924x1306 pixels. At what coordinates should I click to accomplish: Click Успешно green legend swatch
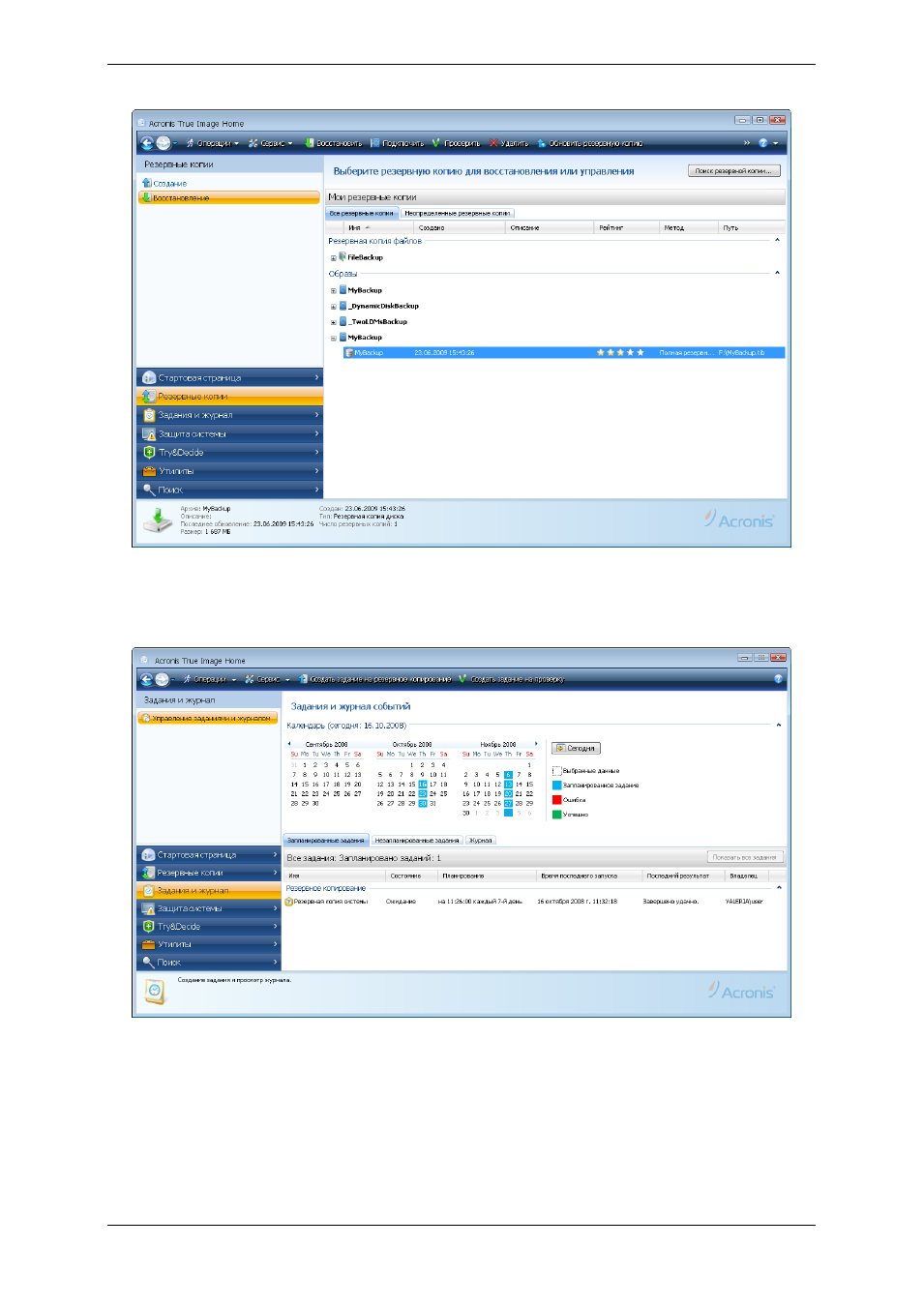(x=557, y=815)
